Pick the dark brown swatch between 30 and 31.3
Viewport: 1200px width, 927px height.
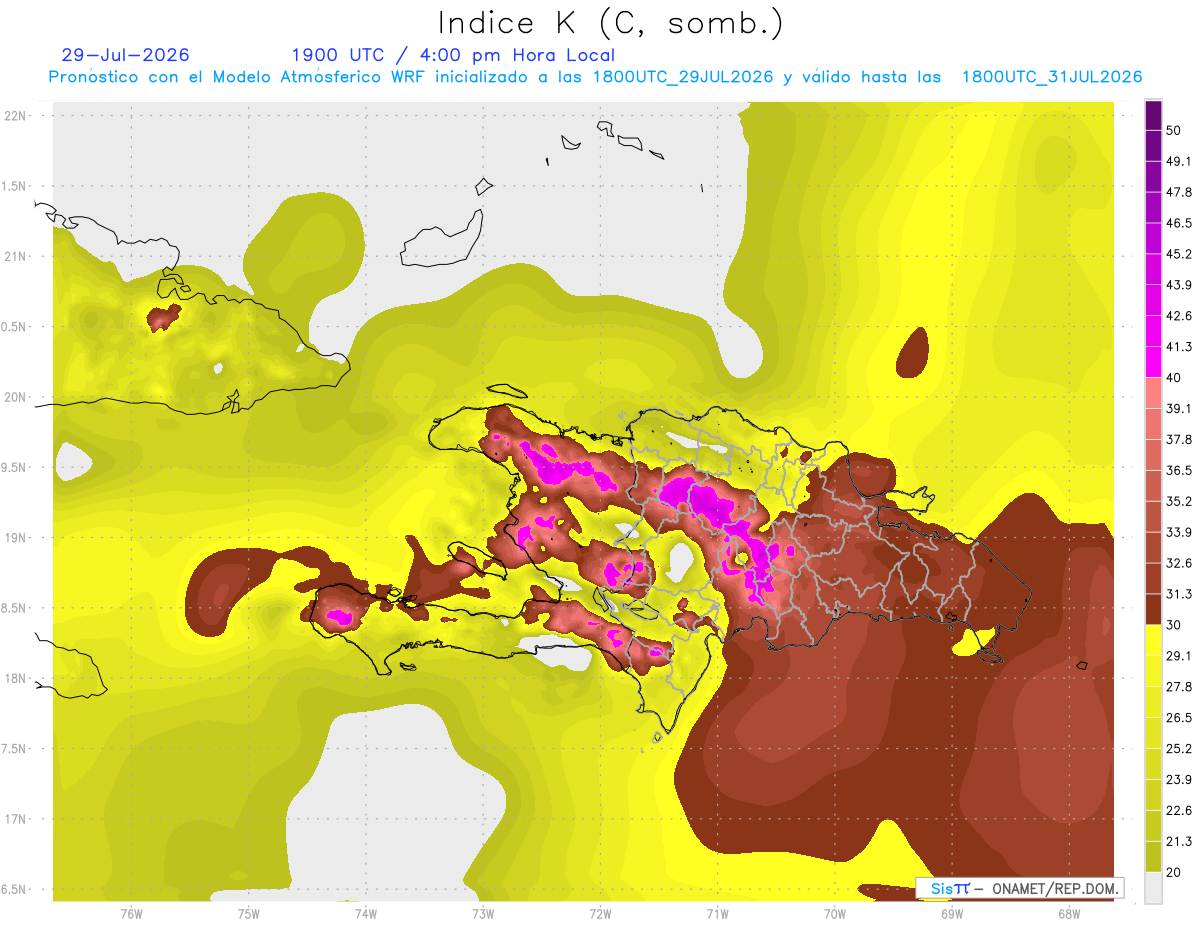[1153, 610]
